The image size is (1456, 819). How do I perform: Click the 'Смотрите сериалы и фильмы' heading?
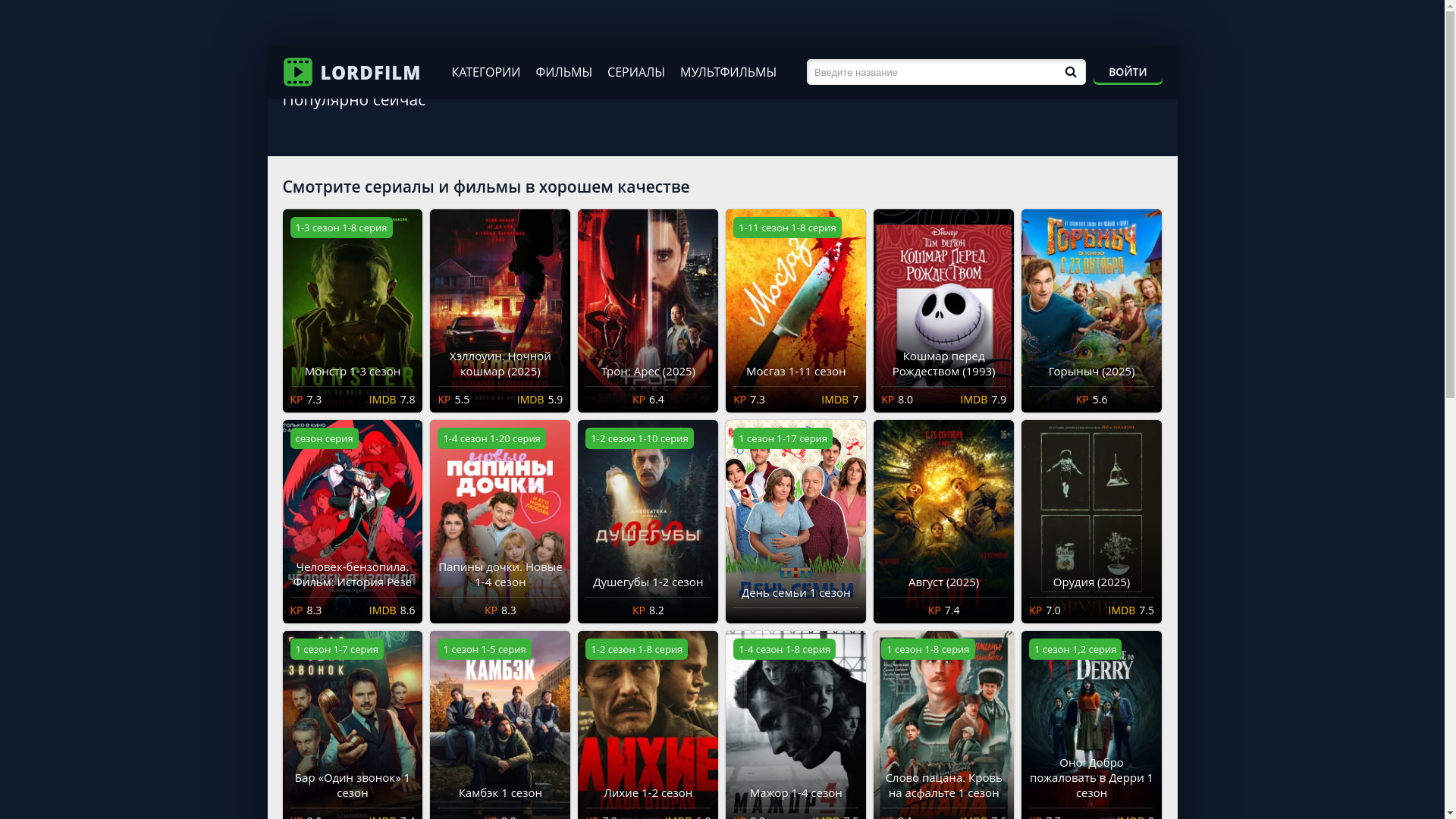(485, 187)
